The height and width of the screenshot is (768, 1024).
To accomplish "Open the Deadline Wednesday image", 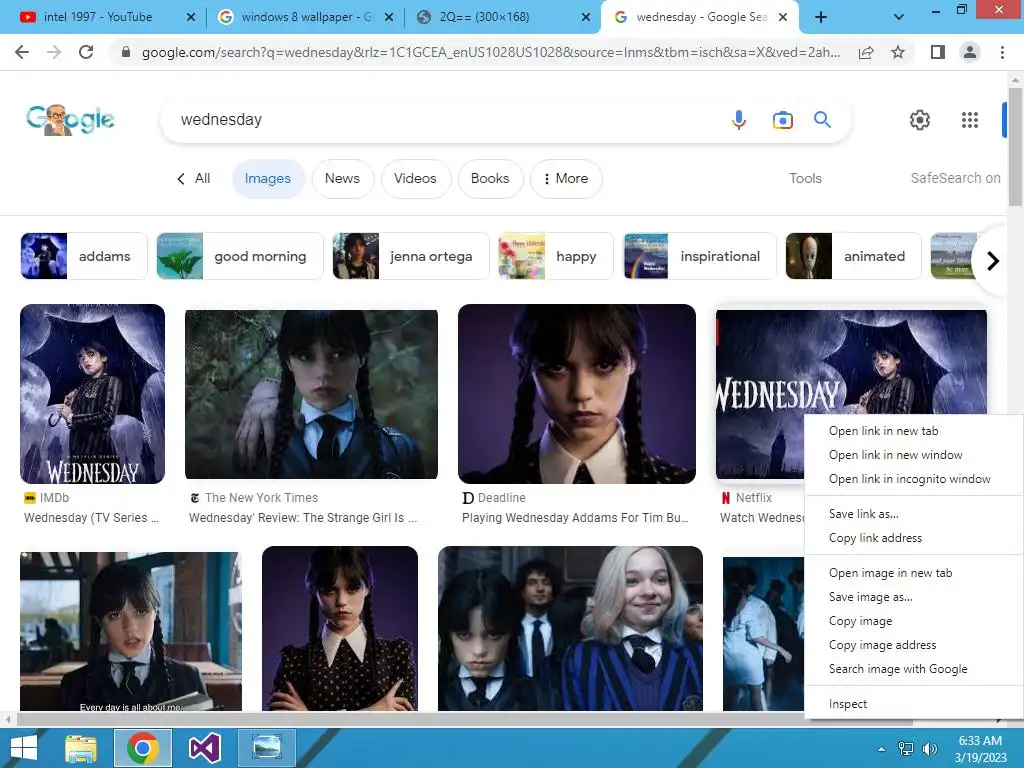I will 577,394.
